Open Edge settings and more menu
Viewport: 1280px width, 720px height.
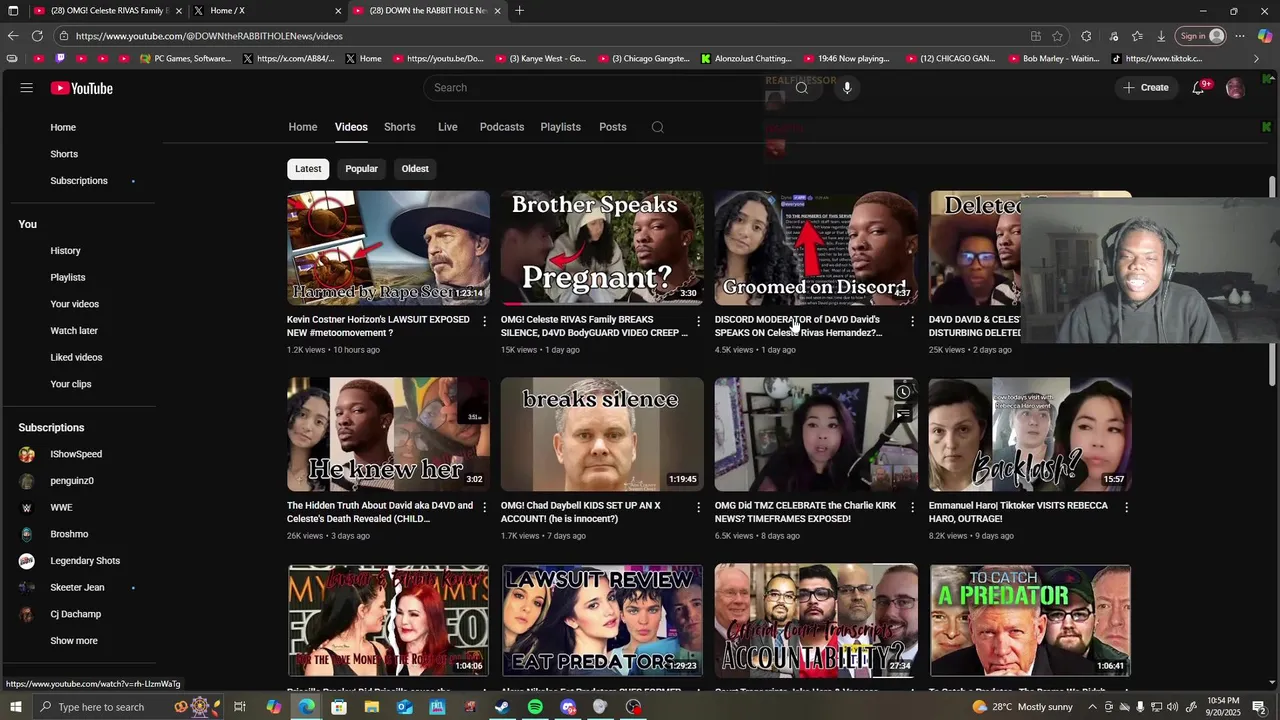(1240, 36)
